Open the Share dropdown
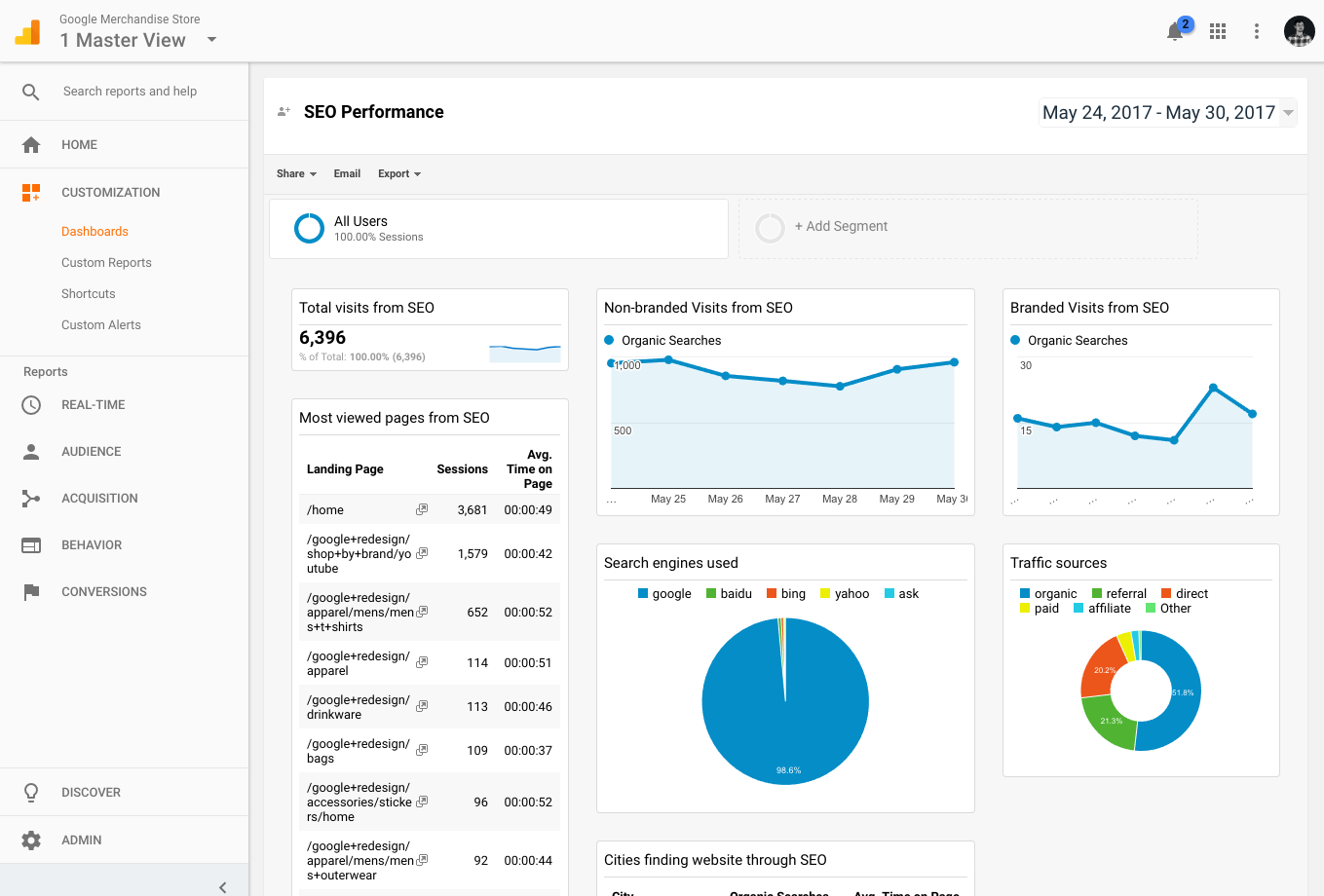This screenshot has width=1324, height=896. (x=296, y=174)
